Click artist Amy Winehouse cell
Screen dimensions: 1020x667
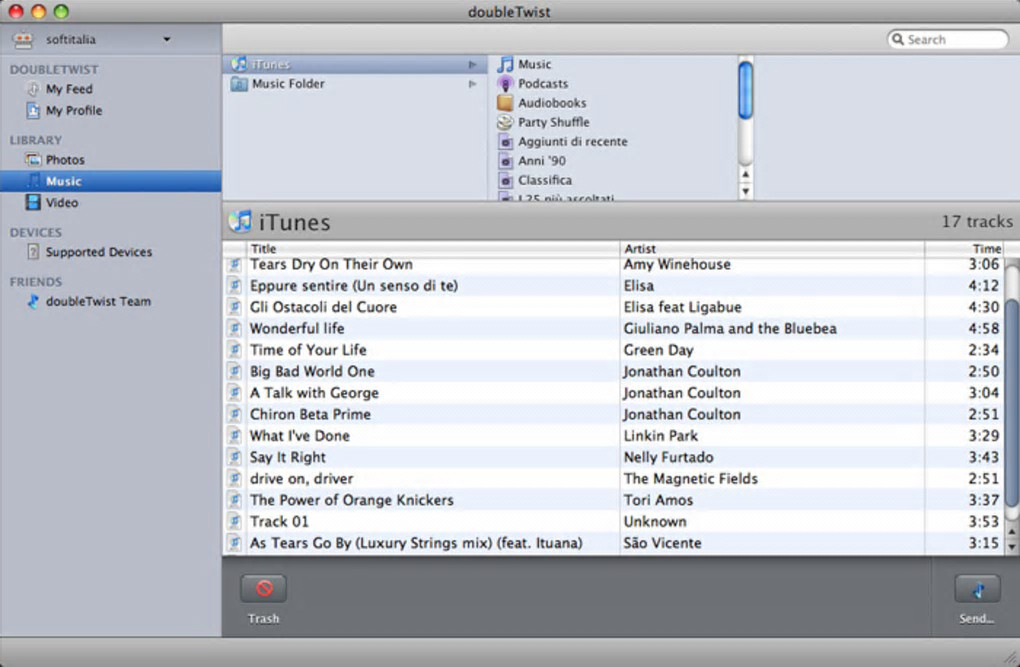pos(677,264)
